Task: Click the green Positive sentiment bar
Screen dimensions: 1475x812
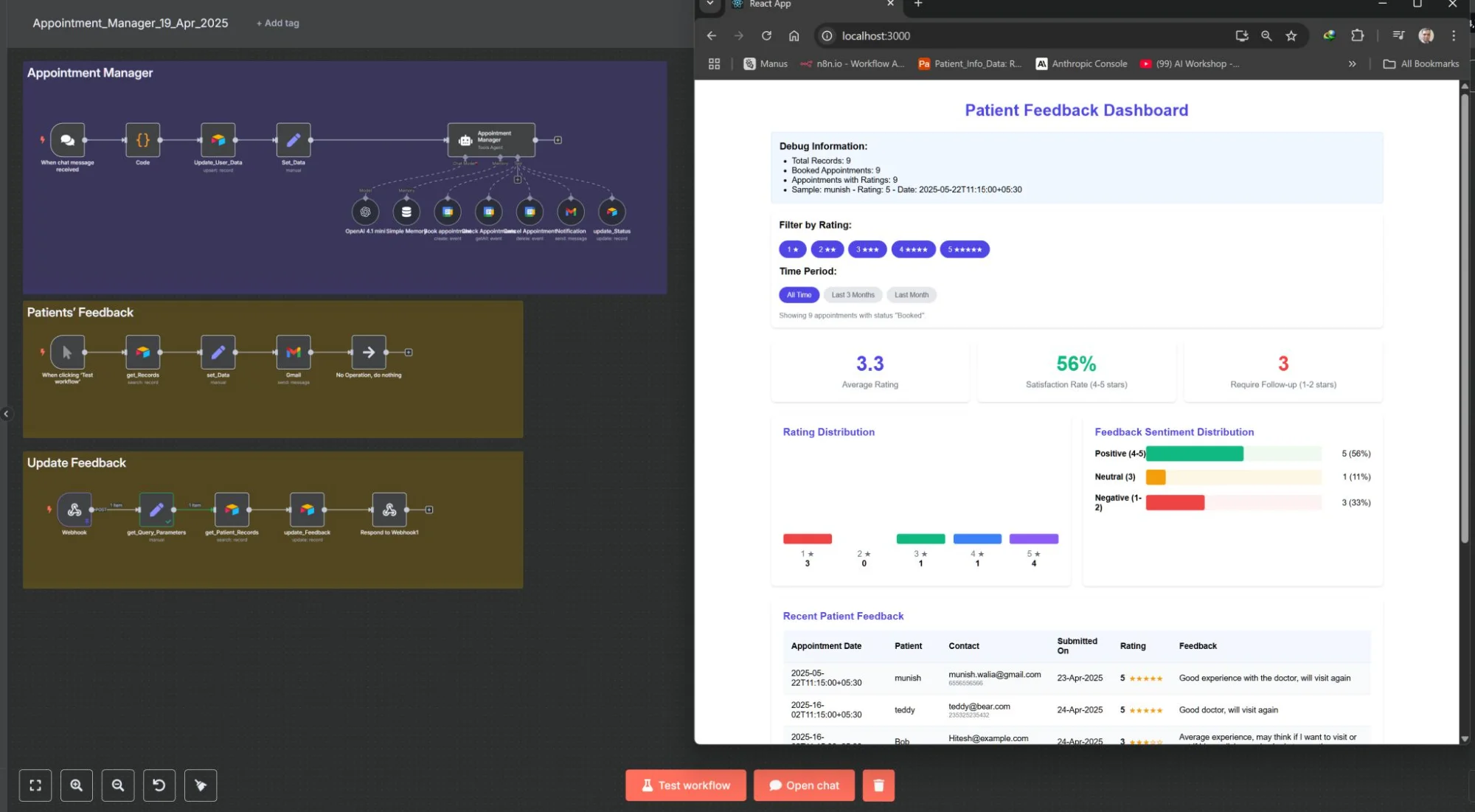Action: point(1195,453)
